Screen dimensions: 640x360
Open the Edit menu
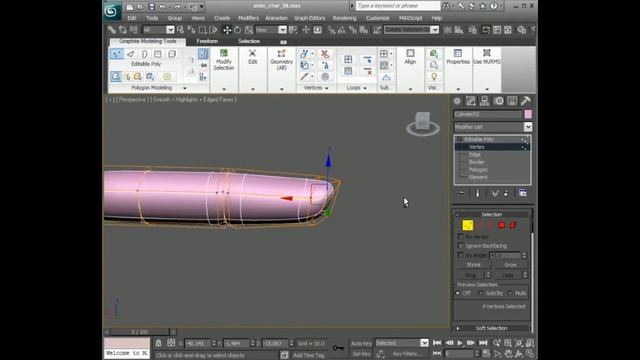[132, 18]
